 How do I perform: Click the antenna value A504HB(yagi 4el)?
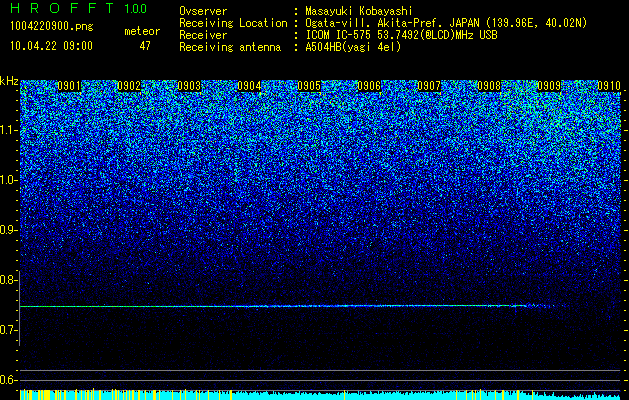click(x=353, y=47)
